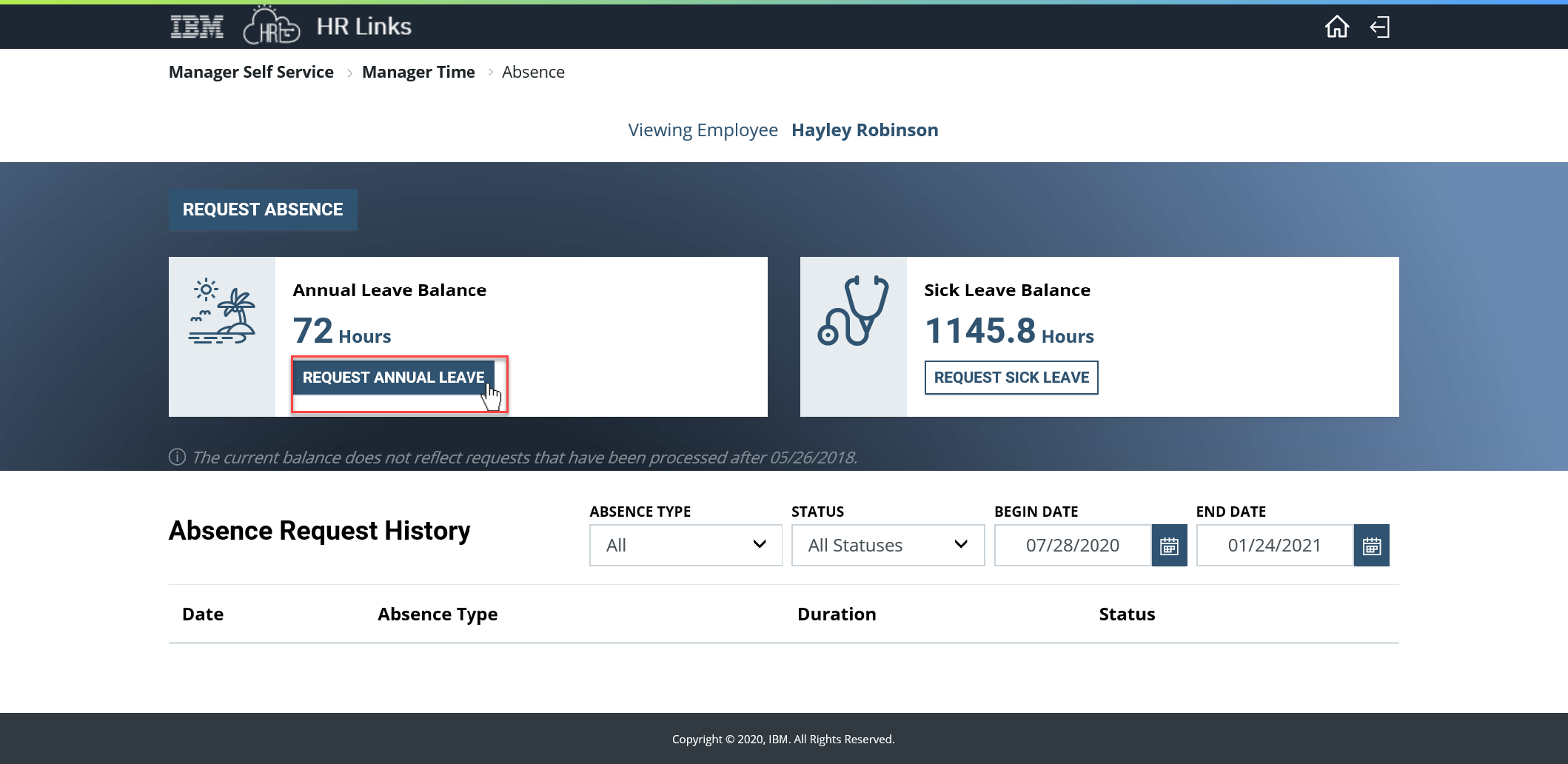Sort by the Date column header

point(203,614)
